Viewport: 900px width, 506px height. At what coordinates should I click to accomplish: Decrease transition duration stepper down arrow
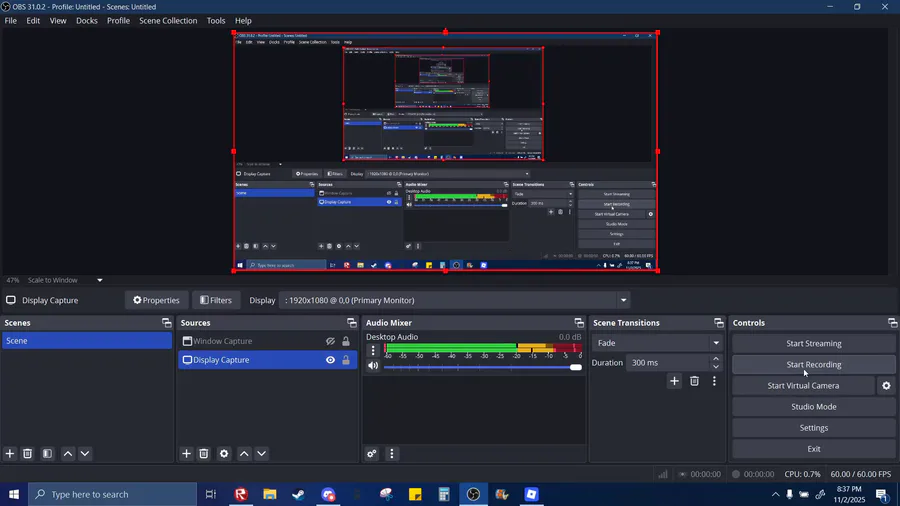[x=716, y=367]
